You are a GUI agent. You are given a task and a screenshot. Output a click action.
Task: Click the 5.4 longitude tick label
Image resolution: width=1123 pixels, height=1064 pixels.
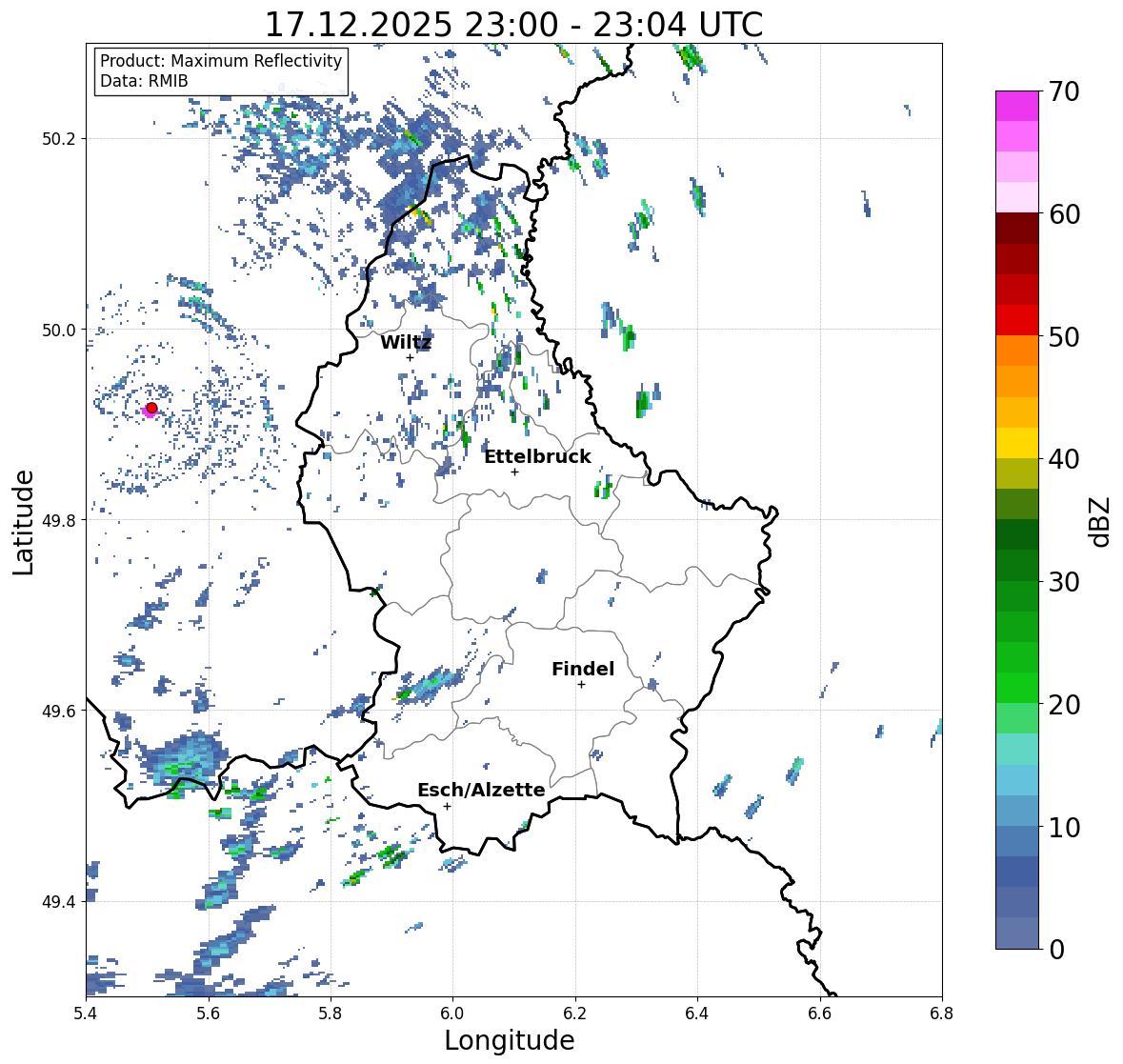coord(86,1014)
